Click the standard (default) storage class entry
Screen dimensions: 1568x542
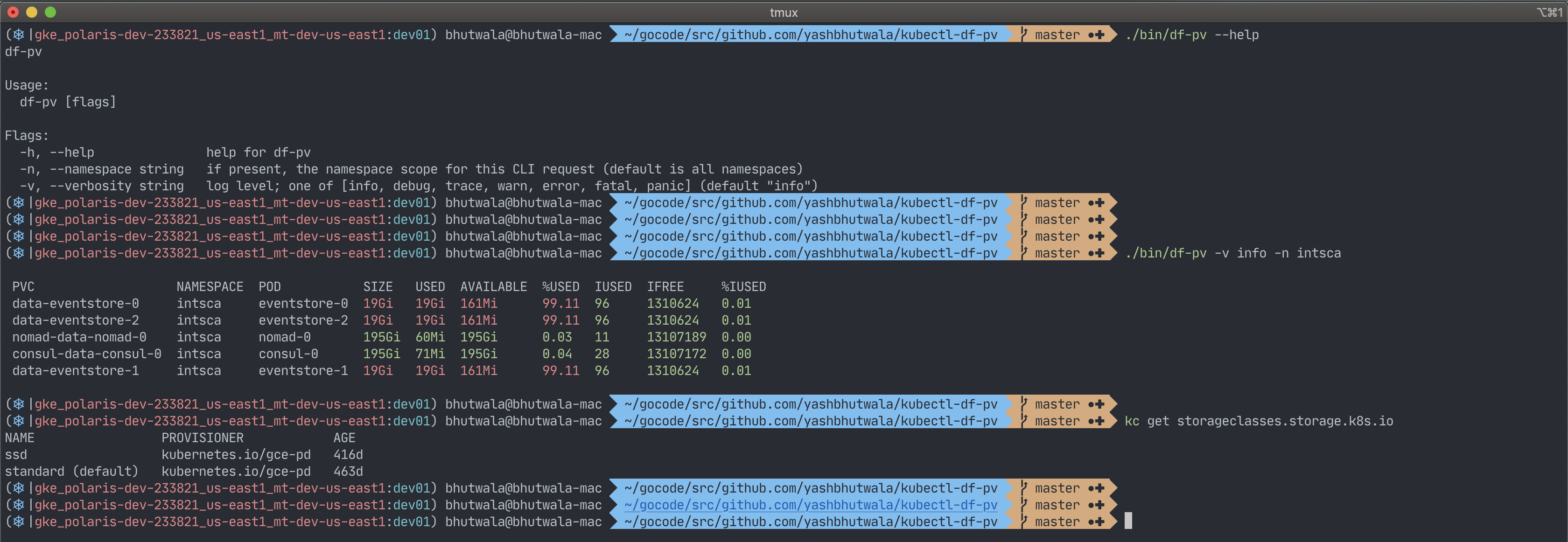pos(71,472)
